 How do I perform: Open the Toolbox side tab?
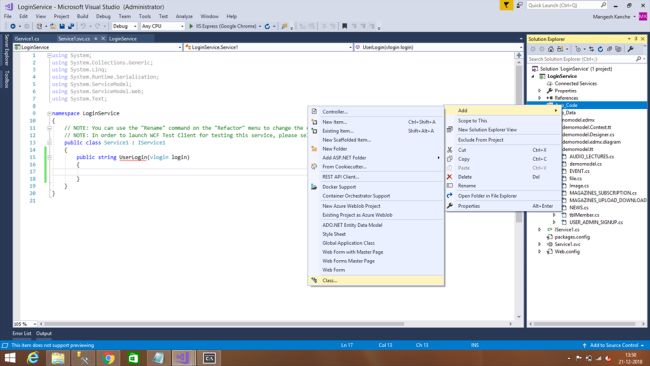[x=6, y=79]
